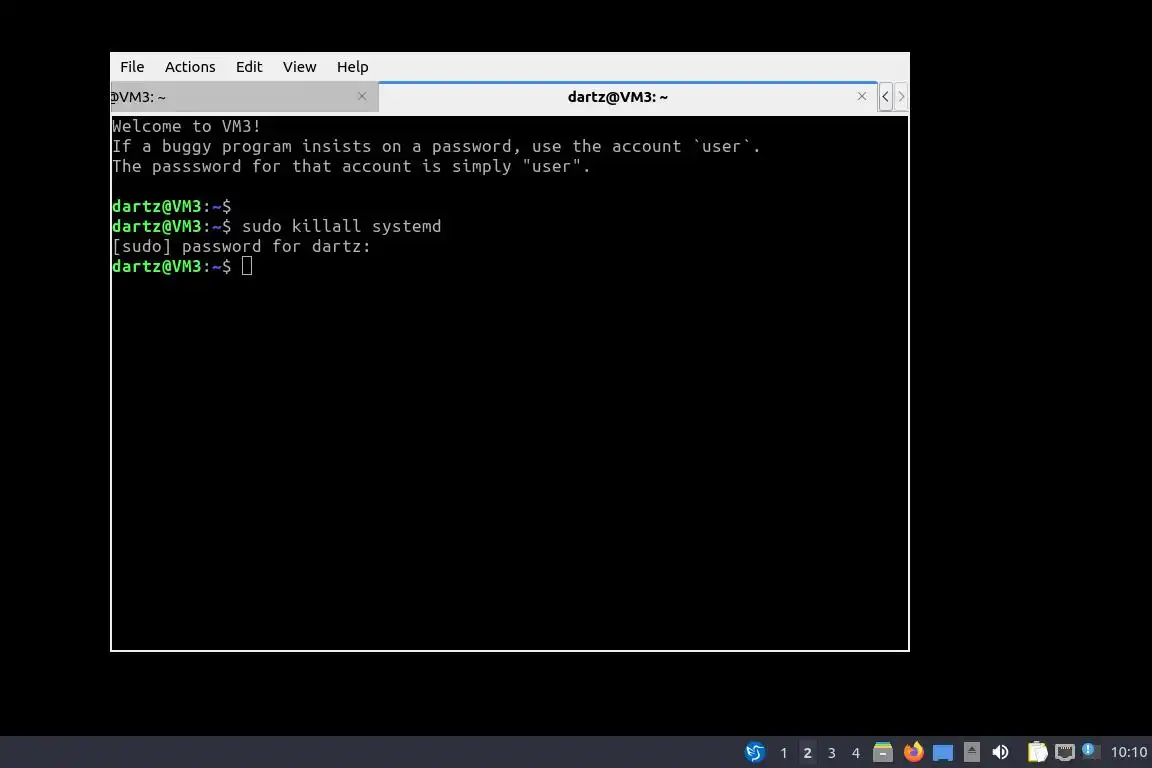Viewport: 1152px width, 768px height.
Task: Open the Edit menu
Action: click(x=249, y=67)
